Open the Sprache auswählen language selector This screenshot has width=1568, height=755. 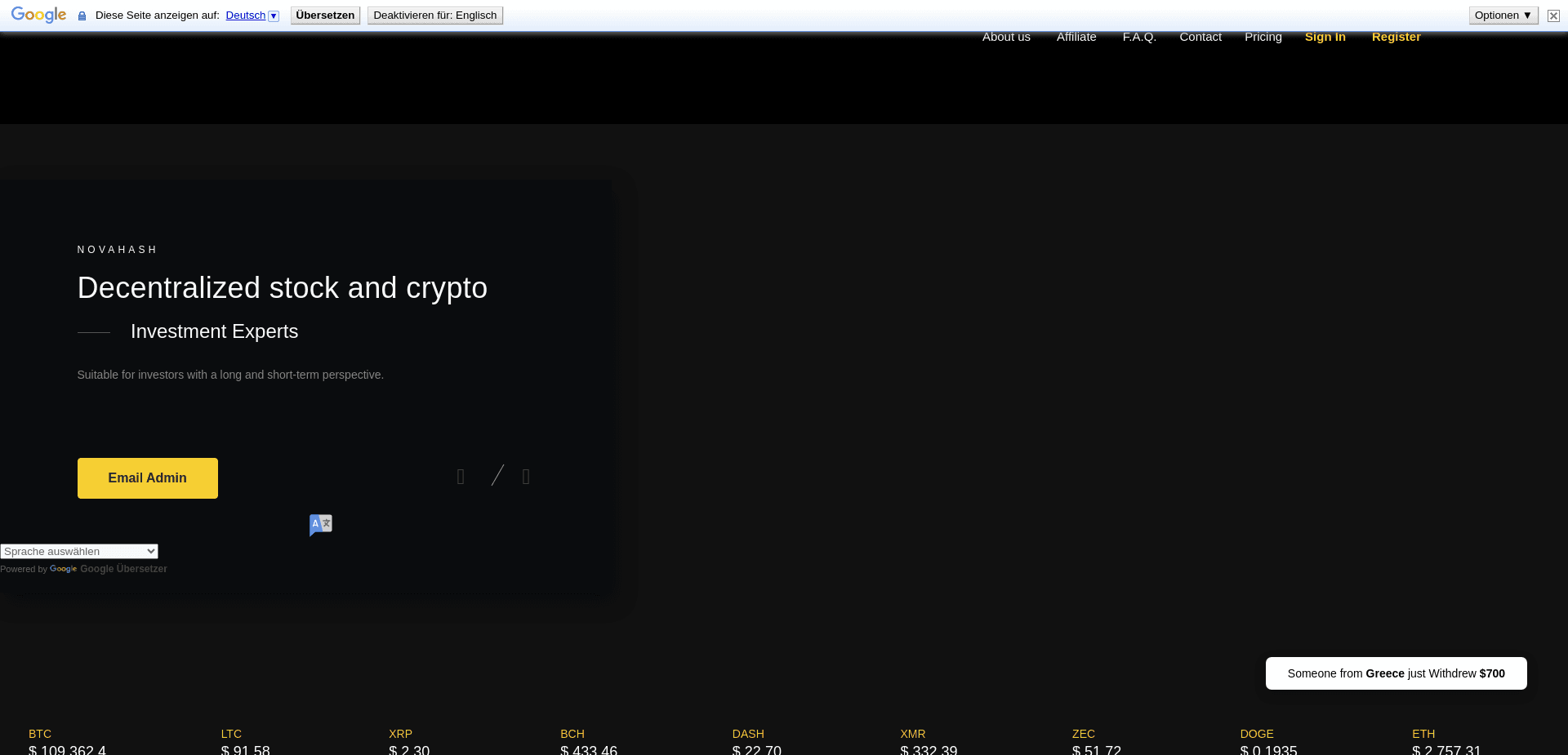(x=78, y=551)
